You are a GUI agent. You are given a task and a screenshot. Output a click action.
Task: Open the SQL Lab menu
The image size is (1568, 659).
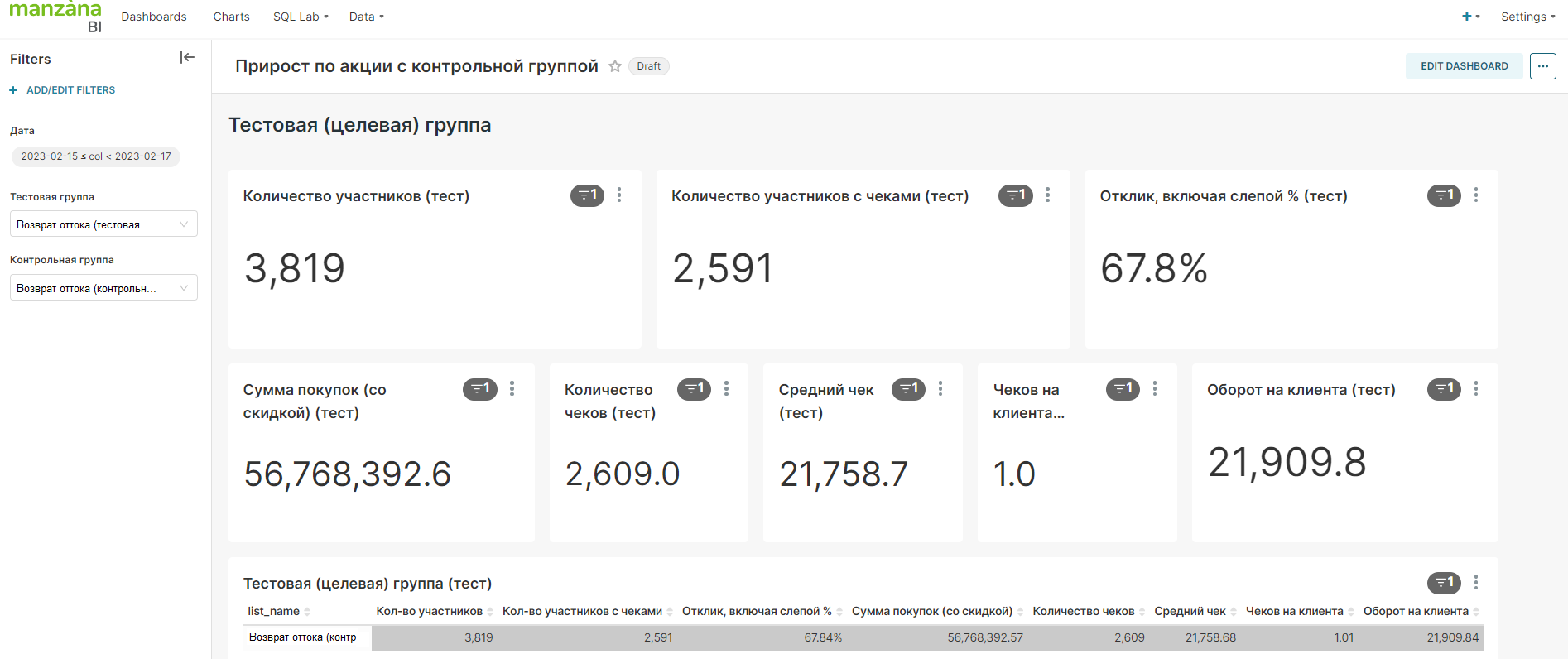301,17
